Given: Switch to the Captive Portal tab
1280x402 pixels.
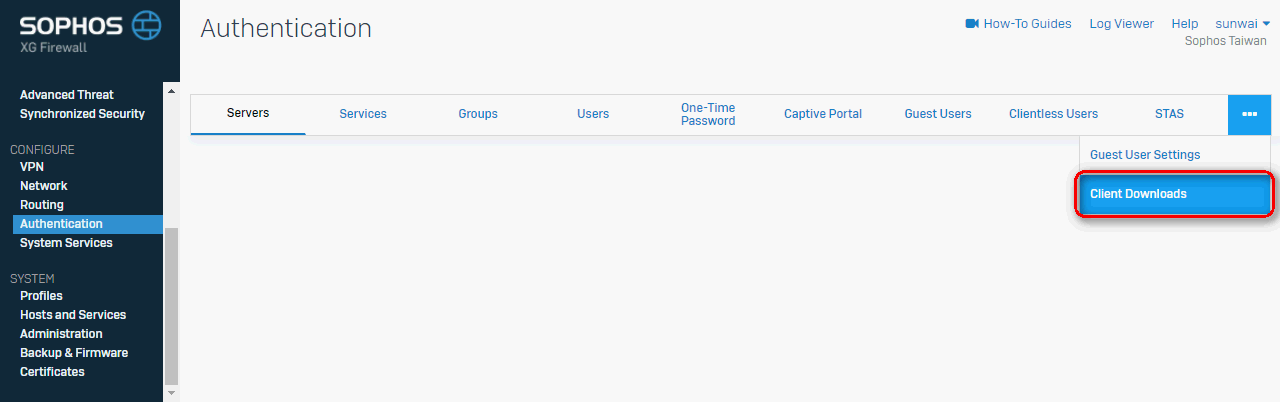Looking at the screenshot, I should tap(823, 114).
